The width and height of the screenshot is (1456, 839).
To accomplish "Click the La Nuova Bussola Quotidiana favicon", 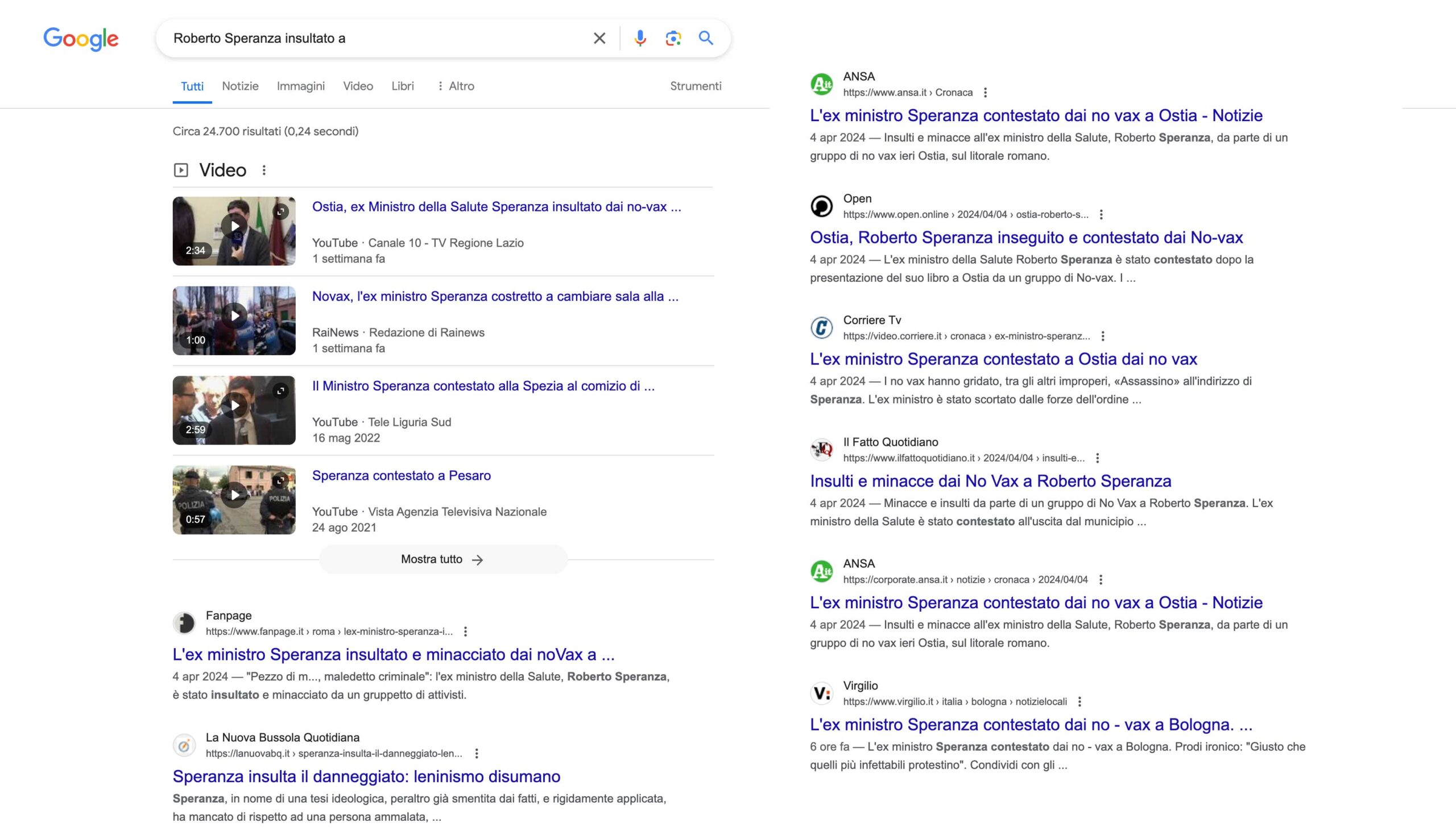I will [184, 745].
